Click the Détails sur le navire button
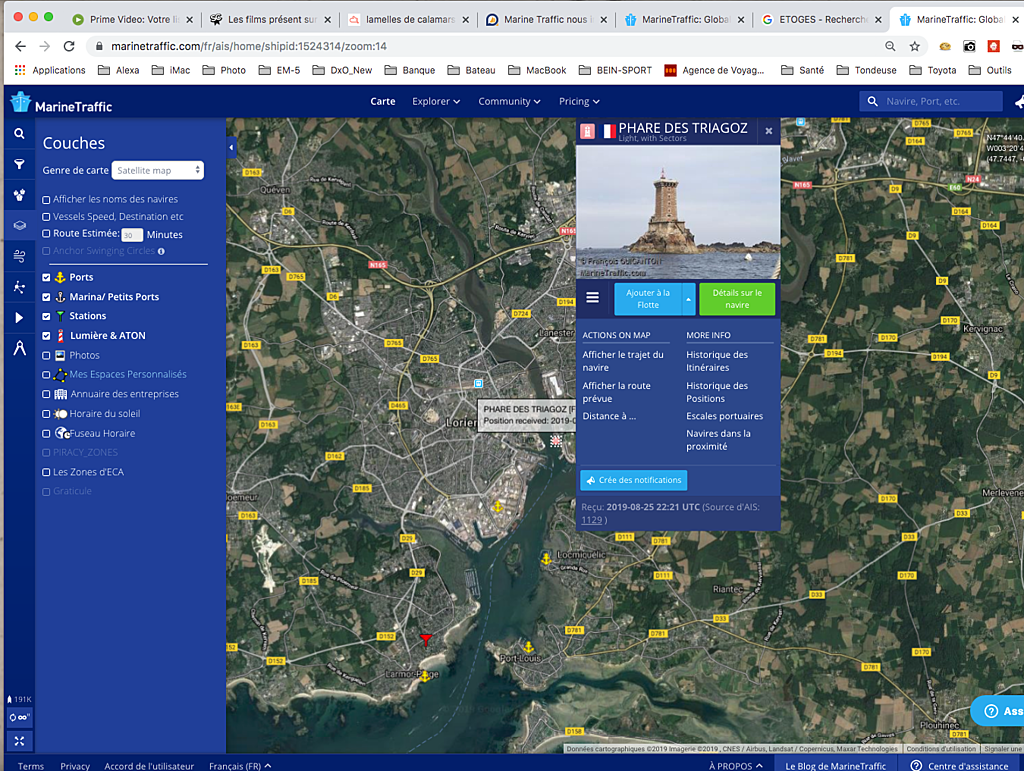 737,299
